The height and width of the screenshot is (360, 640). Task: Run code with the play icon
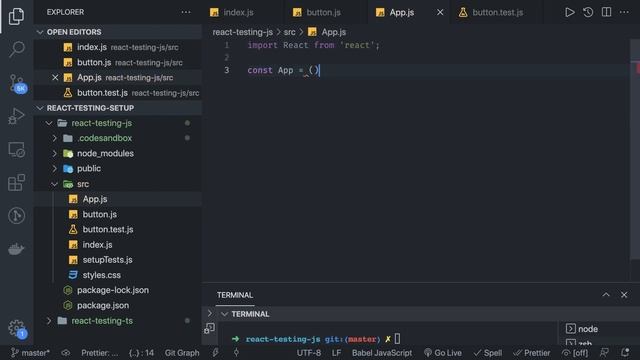(570, 12)
